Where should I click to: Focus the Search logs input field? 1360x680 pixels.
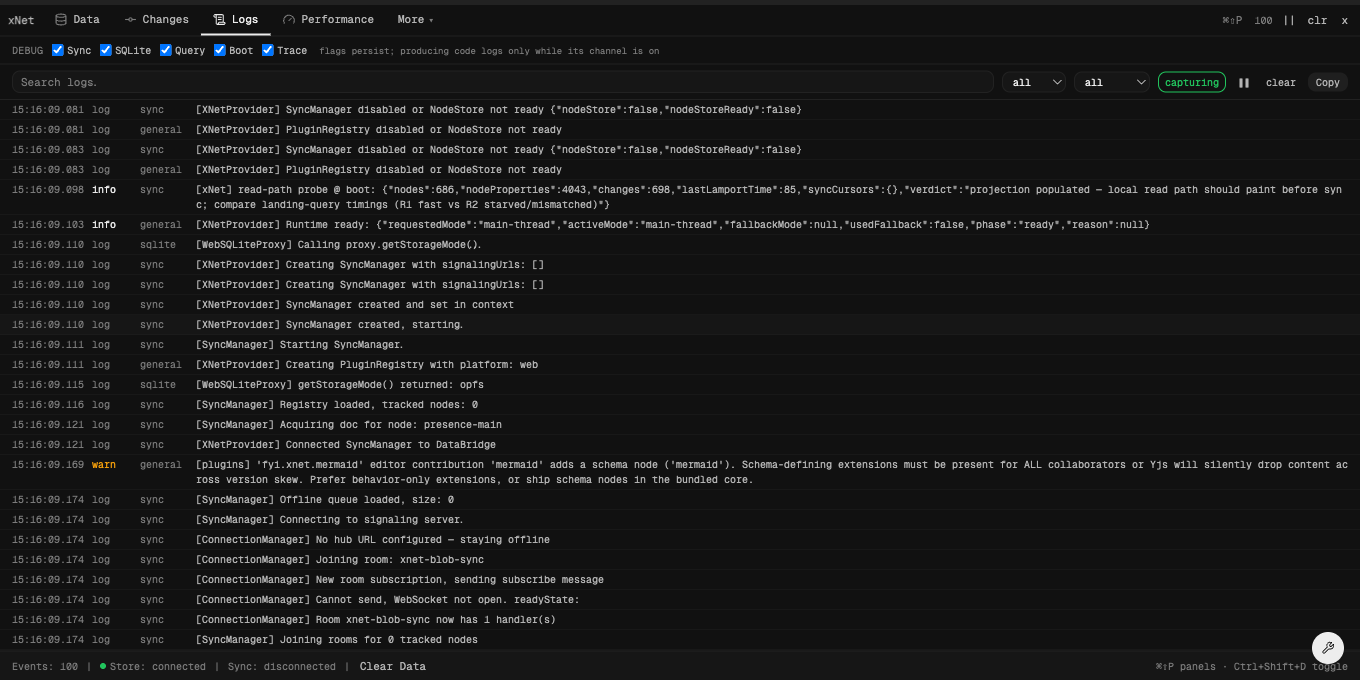(503, 82)
